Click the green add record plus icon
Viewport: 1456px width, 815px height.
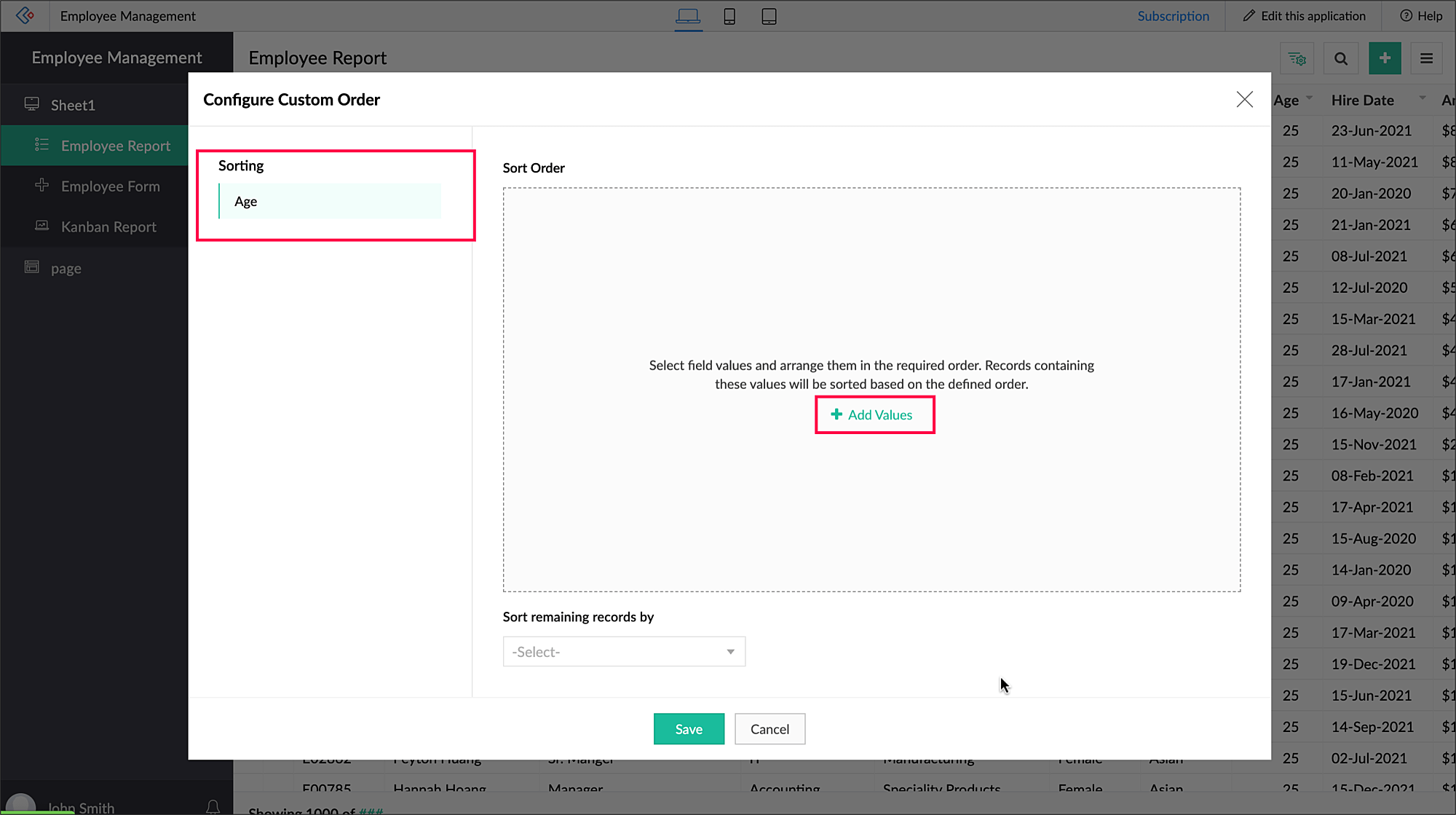click(1384, 58)
